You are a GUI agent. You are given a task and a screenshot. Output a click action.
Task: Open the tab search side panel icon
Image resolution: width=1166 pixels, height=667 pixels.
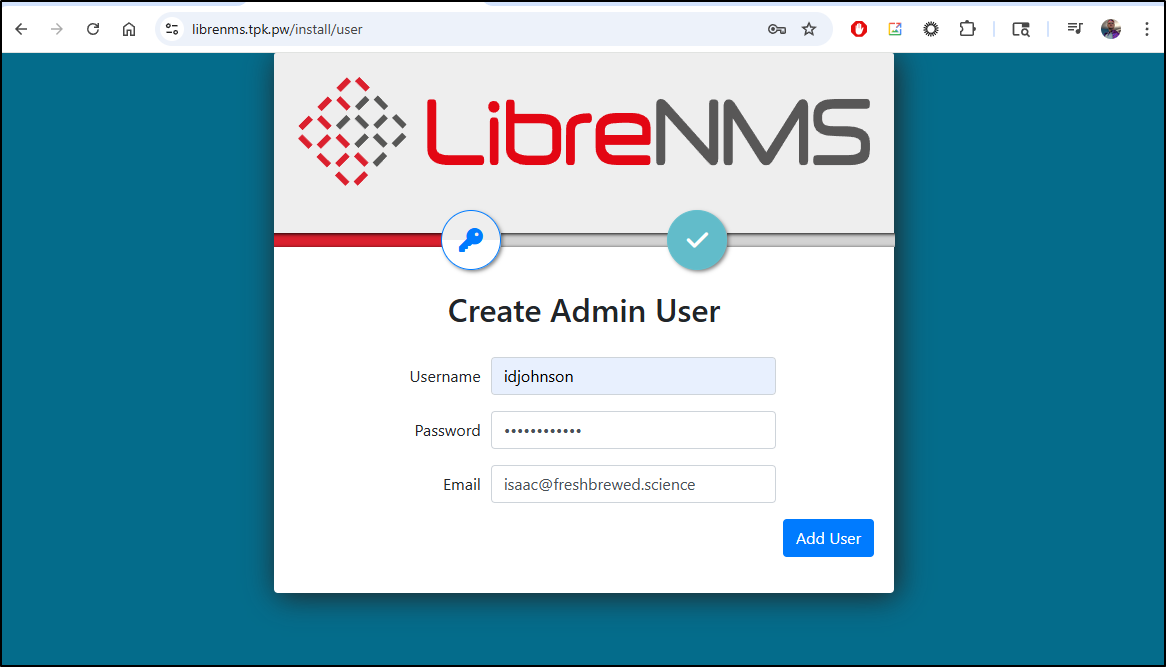tap(1021, 29)
